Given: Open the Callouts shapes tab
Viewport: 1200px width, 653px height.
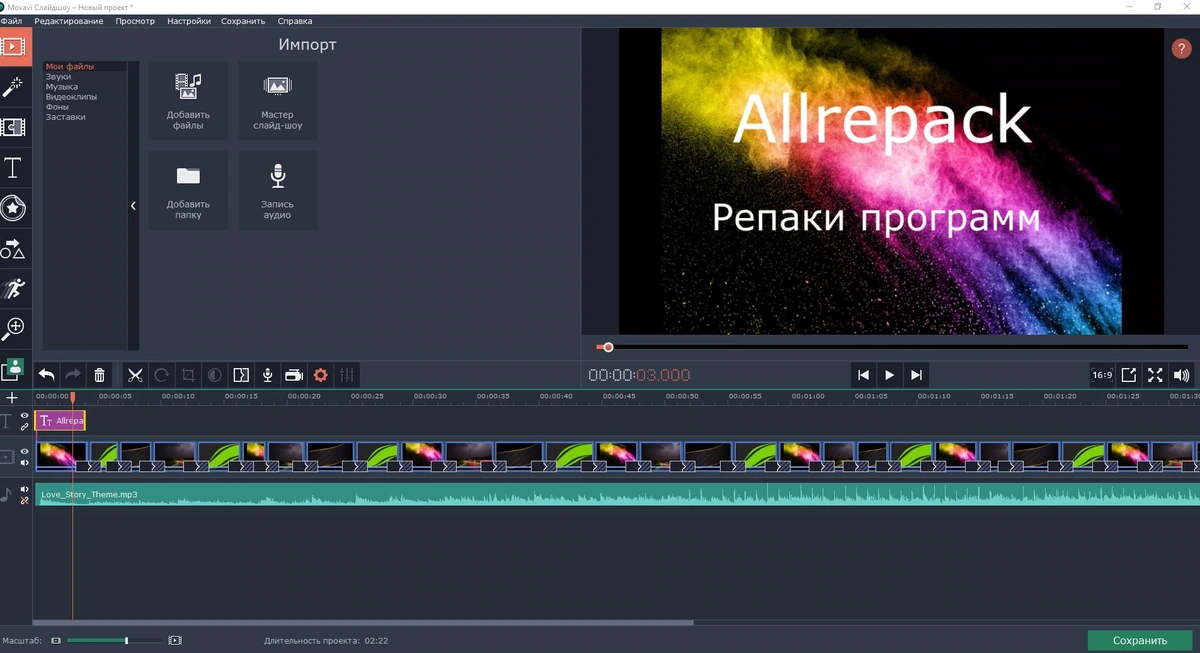Looking at the screenshot, I should [14, 247].
